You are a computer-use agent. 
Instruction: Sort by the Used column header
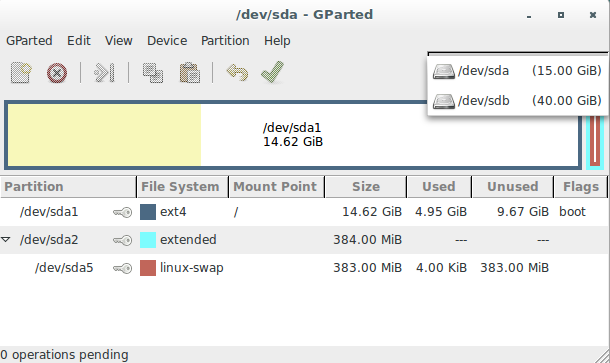pos(439,187)
